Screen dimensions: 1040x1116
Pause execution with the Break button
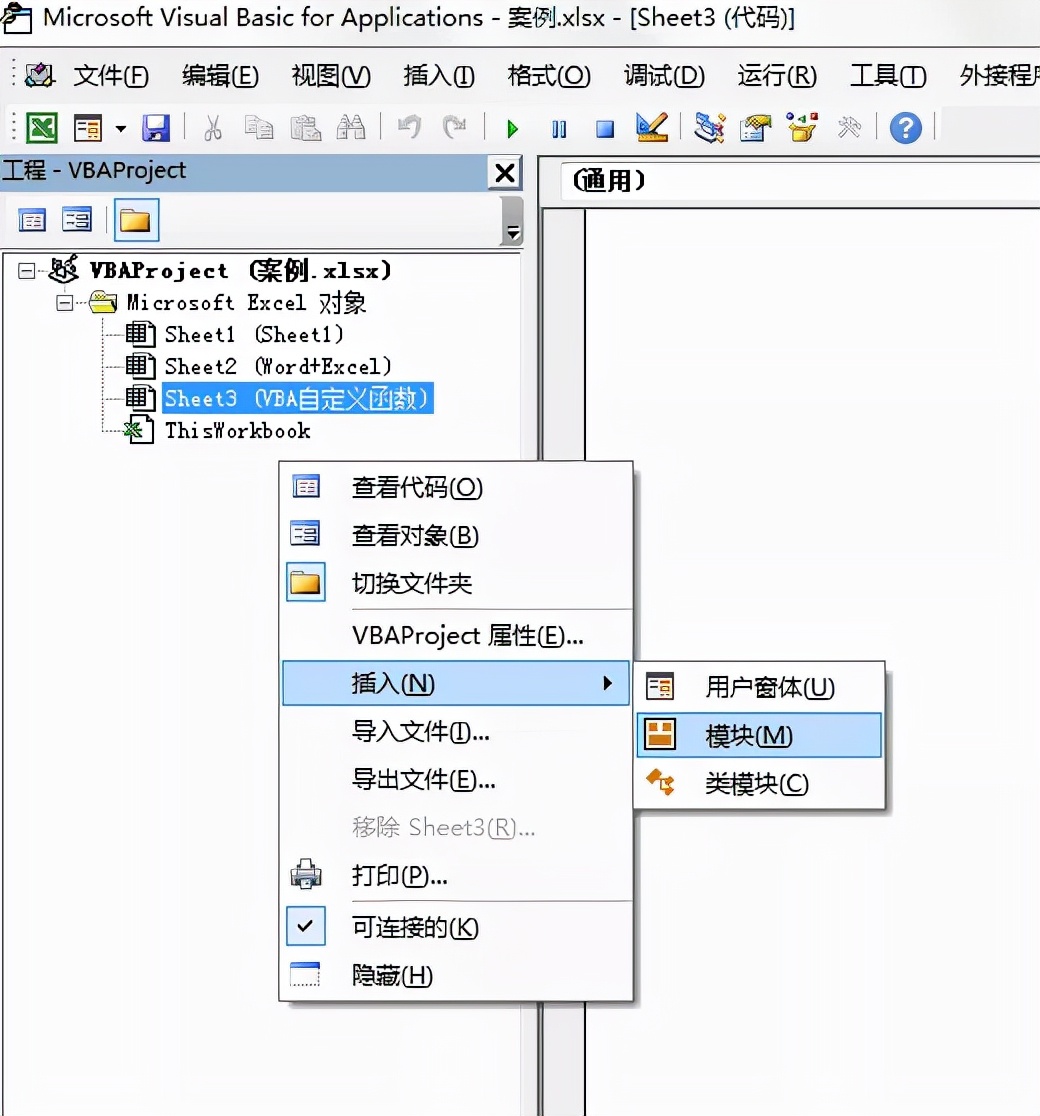tap(559, 128)
